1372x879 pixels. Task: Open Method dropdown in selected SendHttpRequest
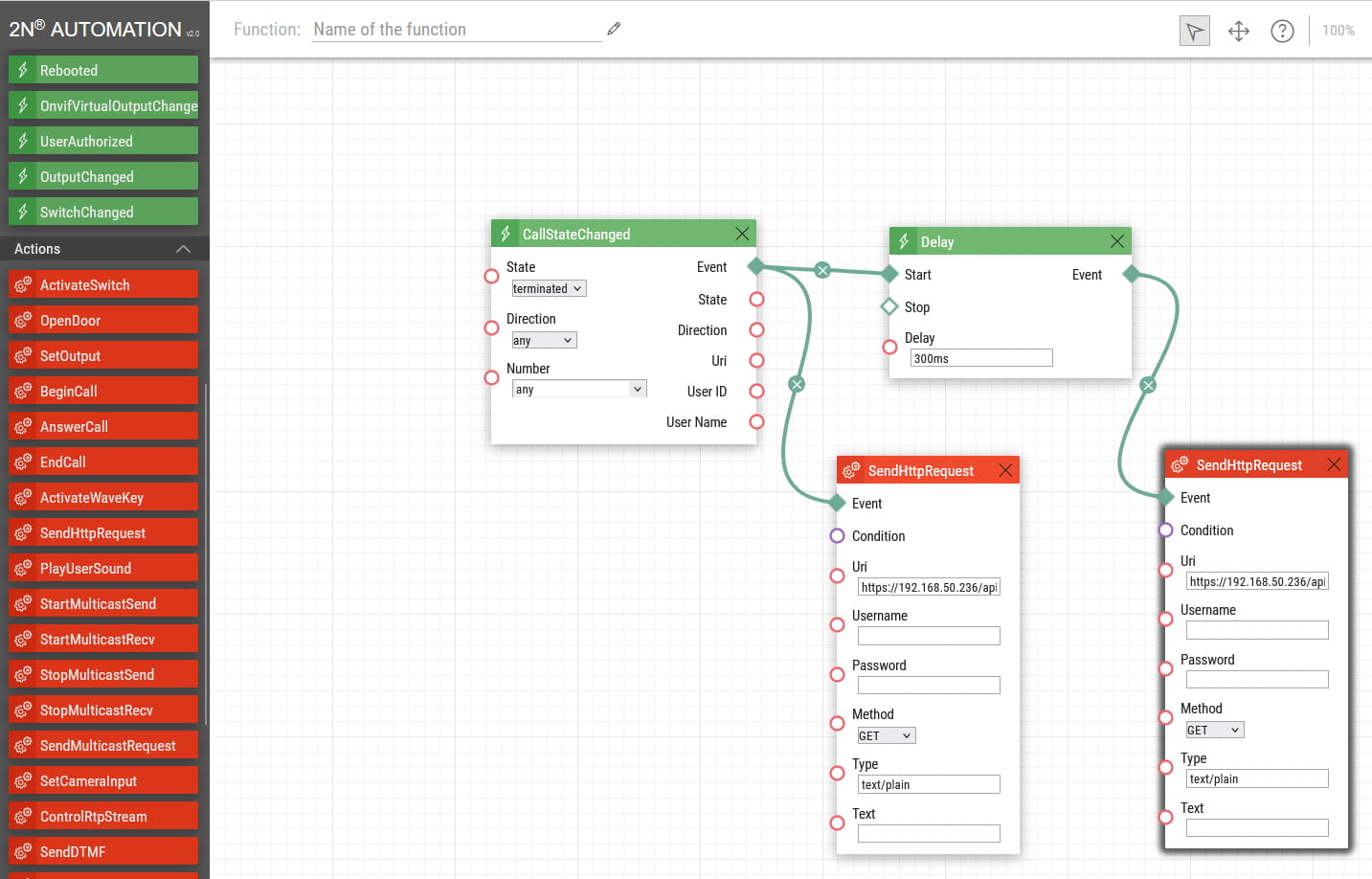click(x=1214, y=730)
